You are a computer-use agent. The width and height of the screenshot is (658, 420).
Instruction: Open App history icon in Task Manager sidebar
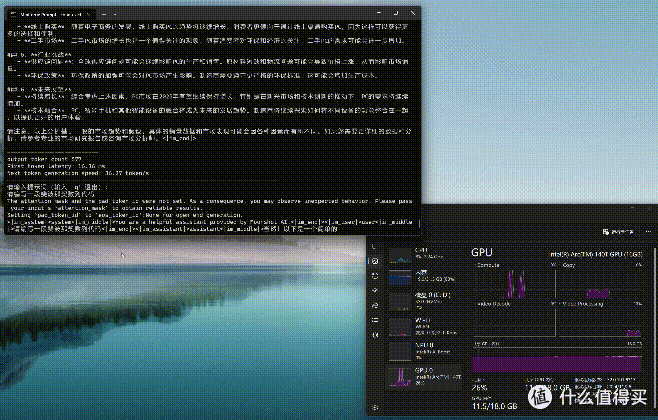[x=375, y=276]
